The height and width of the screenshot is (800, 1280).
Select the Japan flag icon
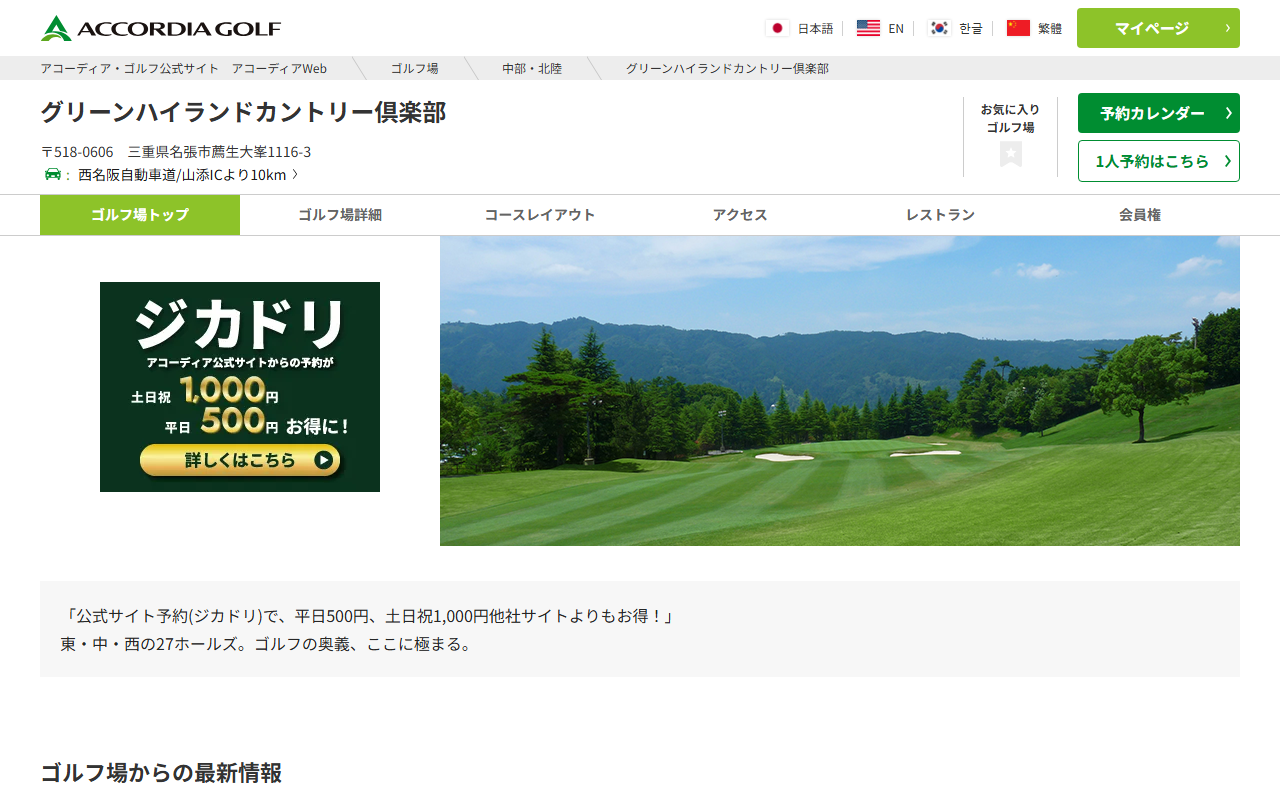[x=777, y=28]
